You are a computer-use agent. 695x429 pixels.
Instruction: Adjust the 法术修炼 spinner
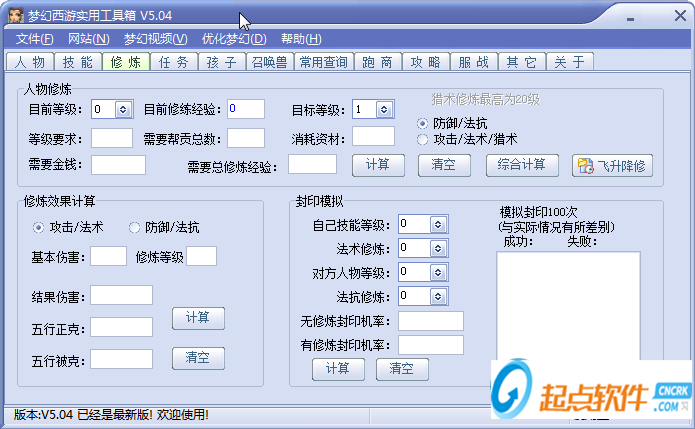tap(438, 248)
